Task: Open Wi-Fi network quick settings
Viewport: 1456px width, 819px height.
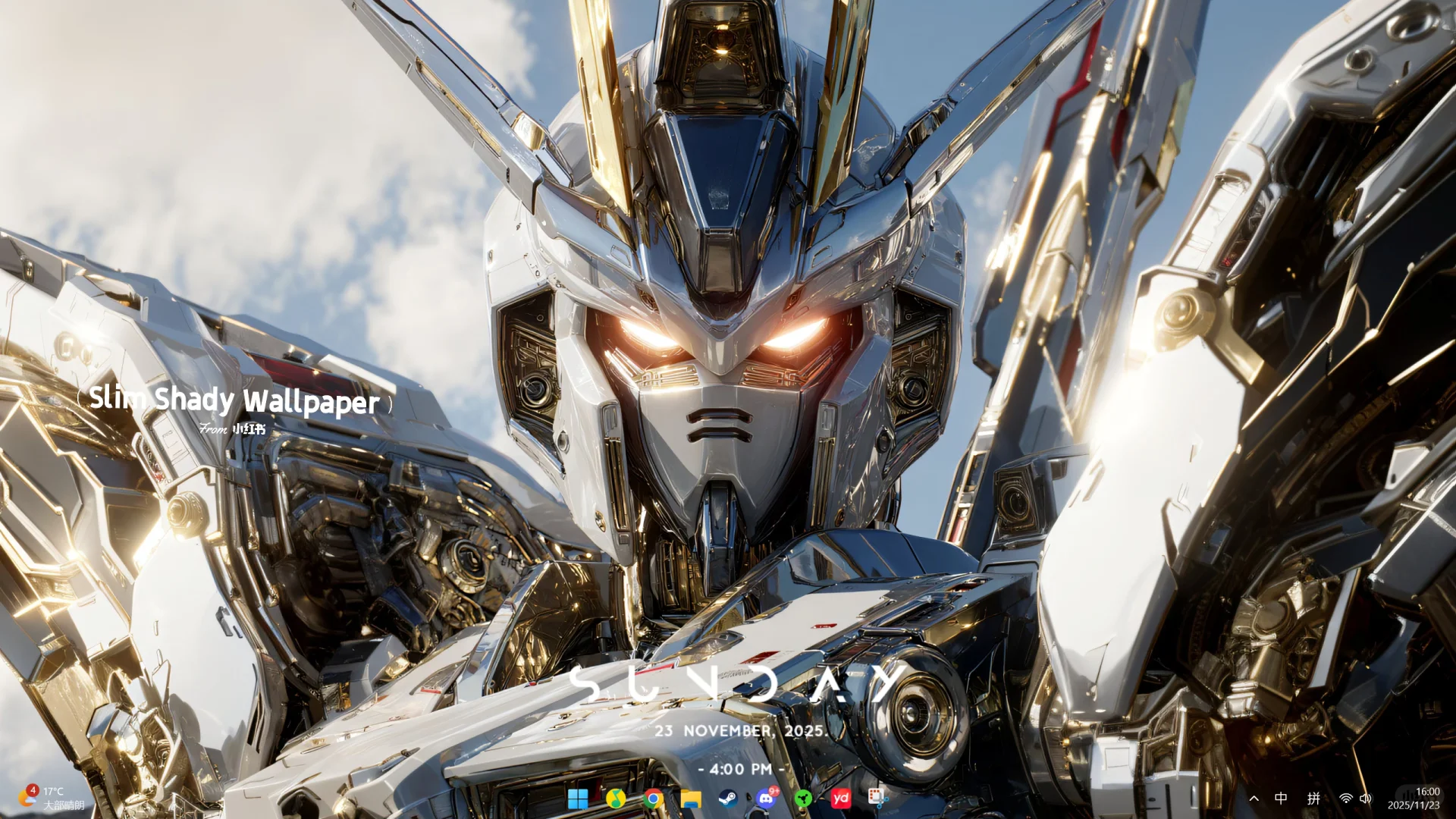Action: 1345,799
